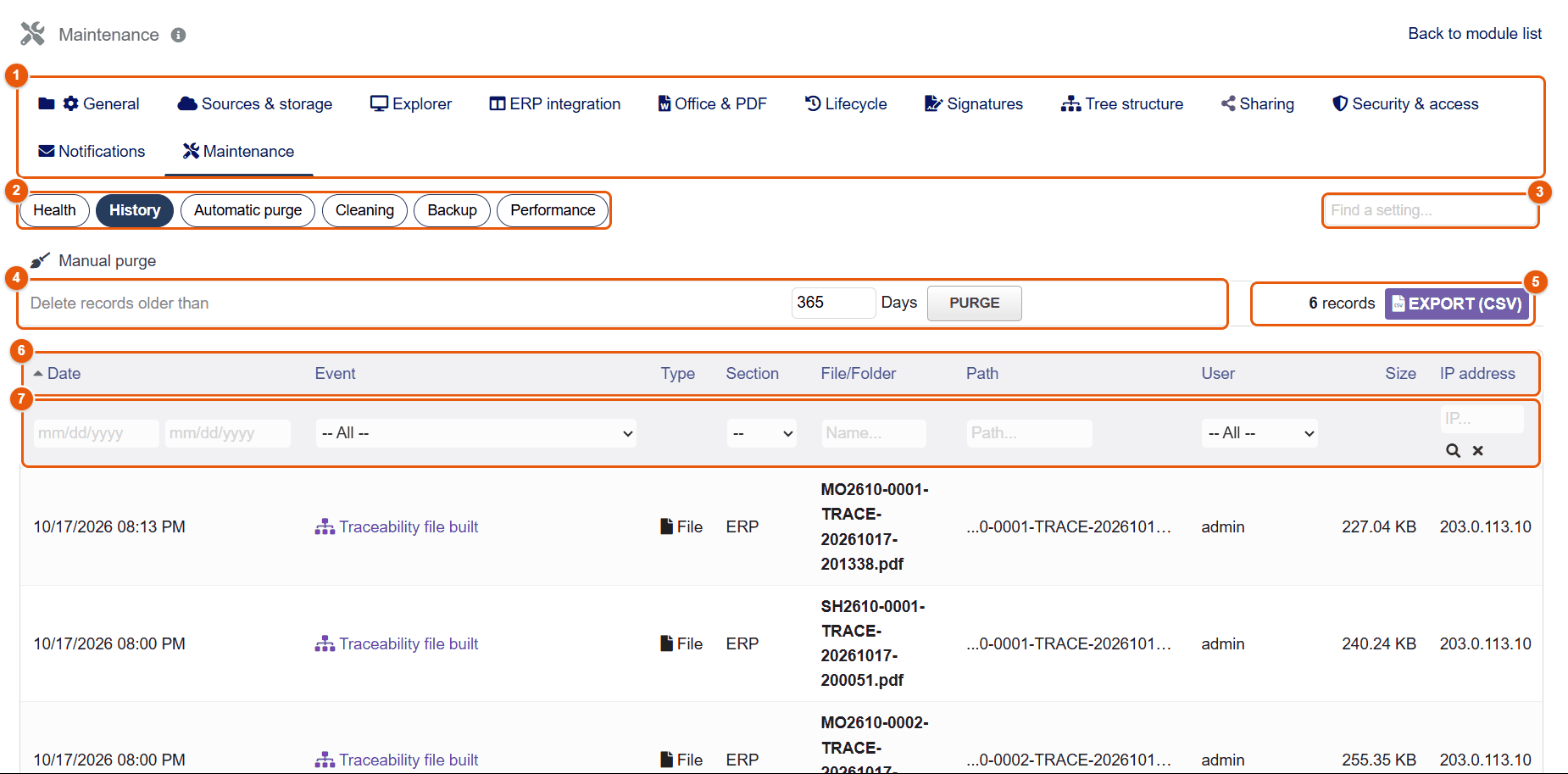Click the file icon in the 255.35 KB row

[x=666, y=760]
